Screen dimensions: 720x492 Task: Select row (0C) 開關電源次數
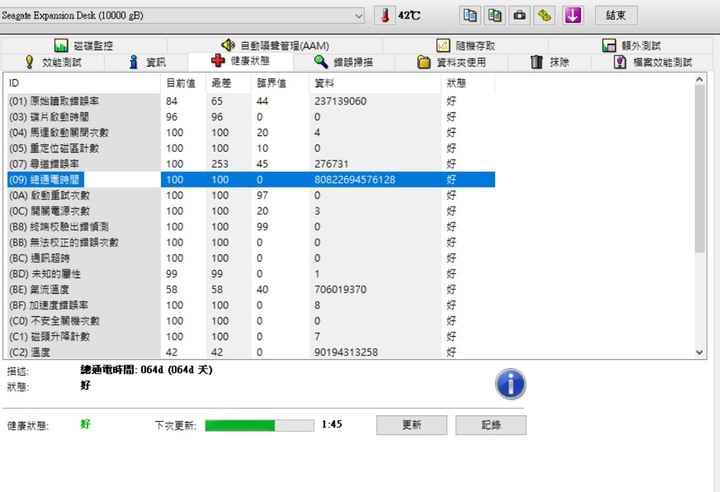[x=251, y=211]
